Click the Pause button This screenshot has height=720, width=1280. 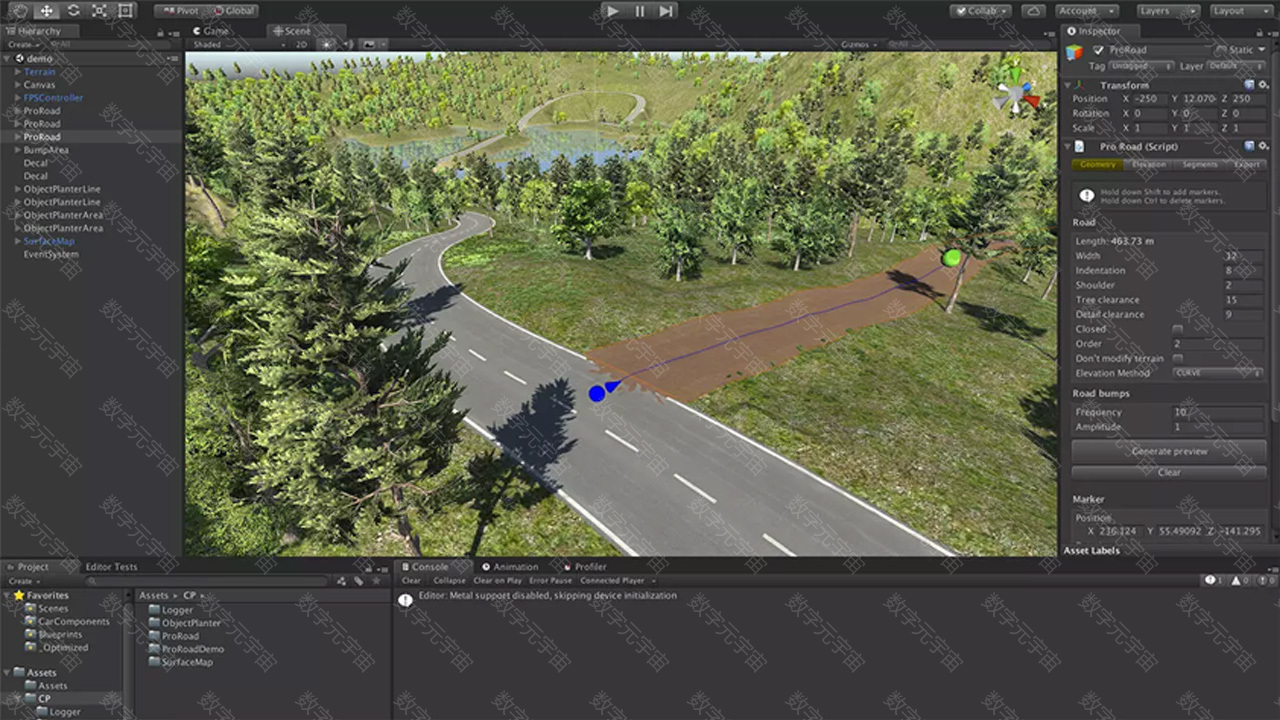[x=639, y=11]
